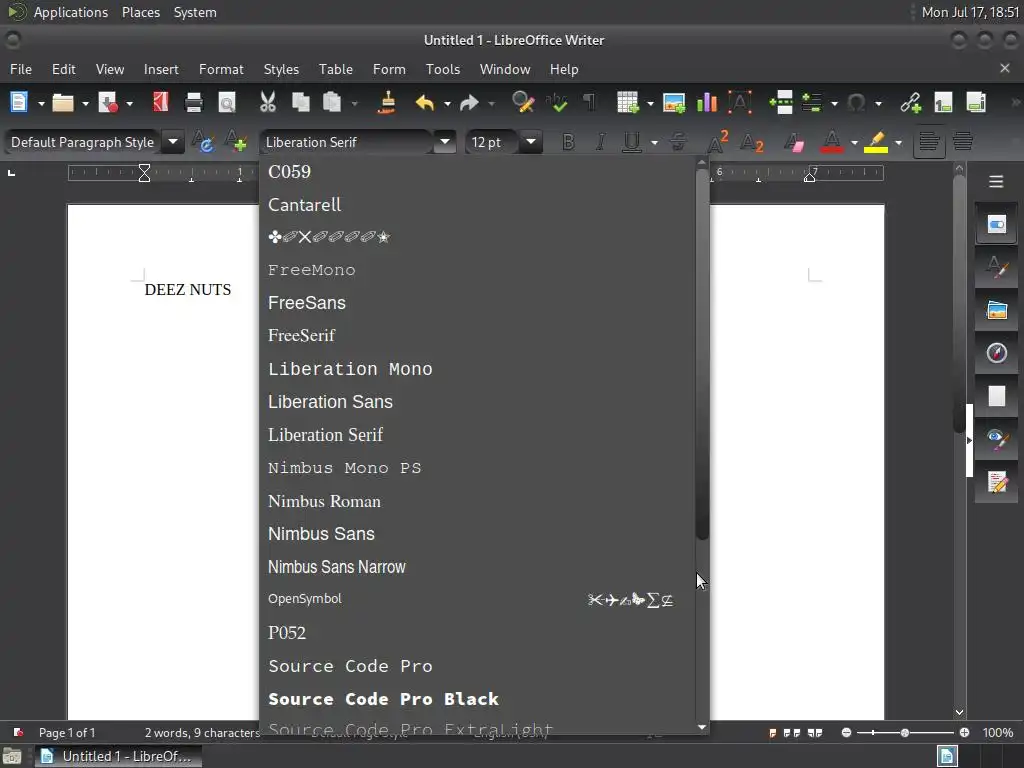Click the Save document icon
The height and width of the screenshot is (768, 1024).
tap(108, 103)
